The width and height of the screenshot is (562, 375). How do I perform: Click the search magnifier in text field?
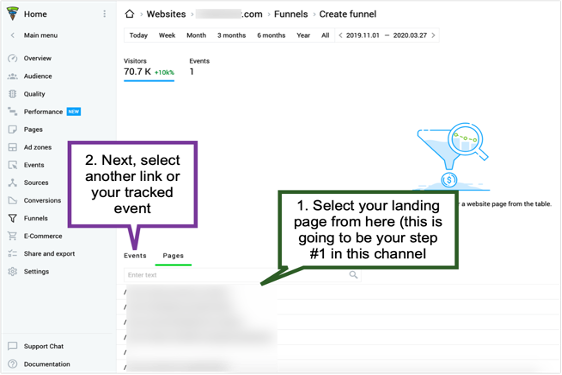353,275
